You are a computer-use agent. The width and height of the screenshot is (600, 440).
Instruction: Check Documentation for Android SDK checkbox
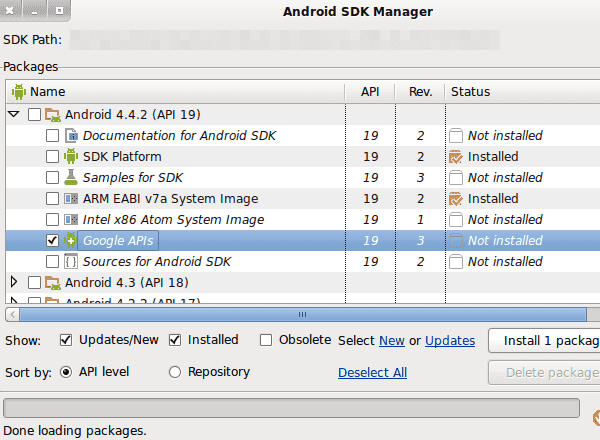[52, 135]
